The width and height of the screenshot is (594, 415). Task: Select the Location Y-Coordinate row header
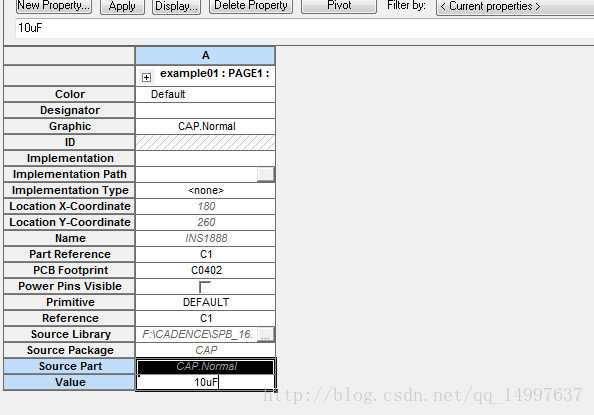coord(69,222)
